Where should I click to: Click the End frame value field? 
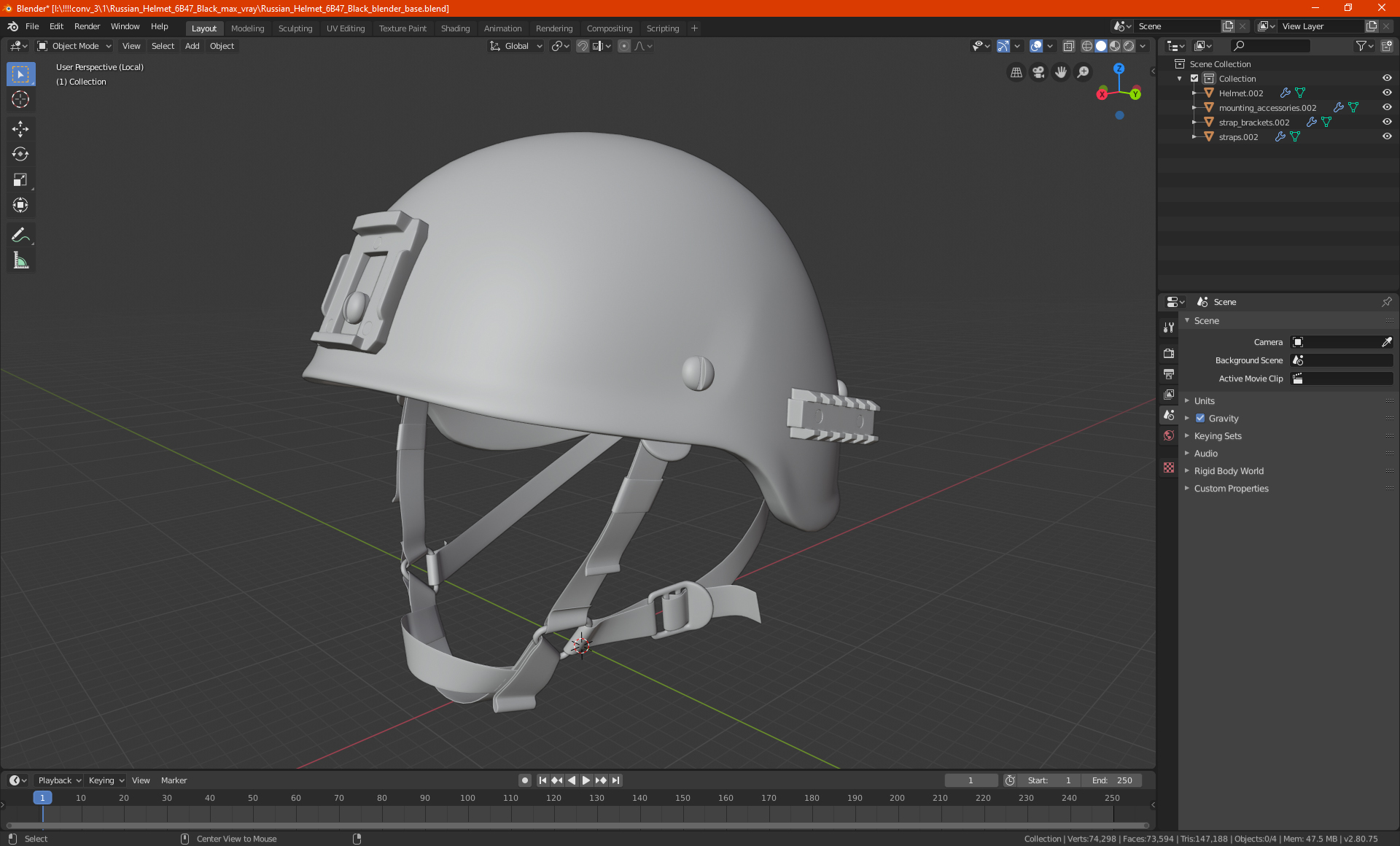[1112, 780]
